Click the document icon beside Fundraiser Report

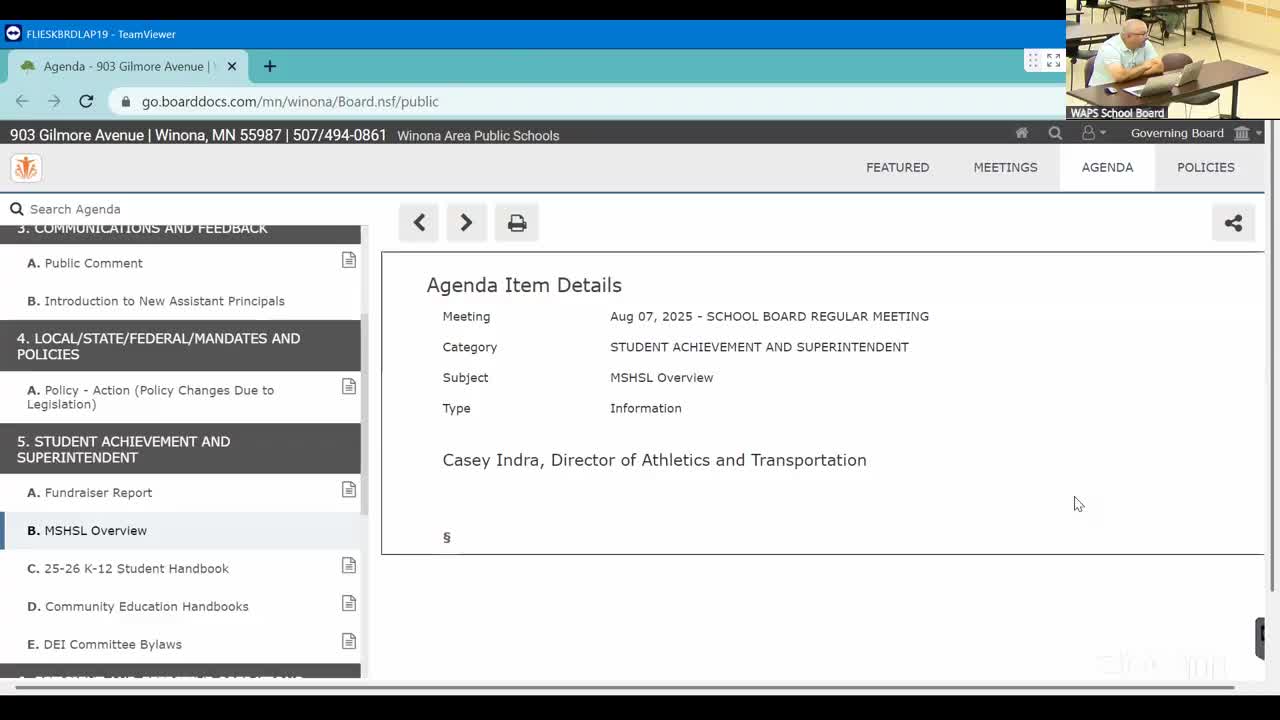(349, 489)
